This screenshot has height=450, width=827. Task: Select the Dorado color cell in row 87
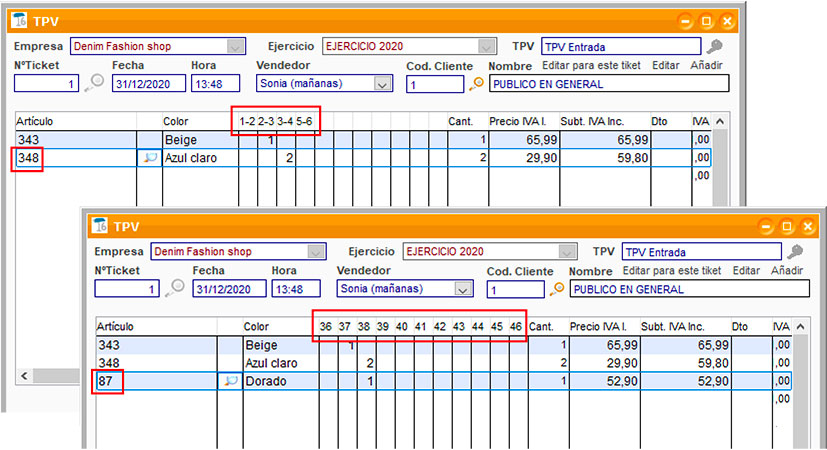(x=275, y=382)
